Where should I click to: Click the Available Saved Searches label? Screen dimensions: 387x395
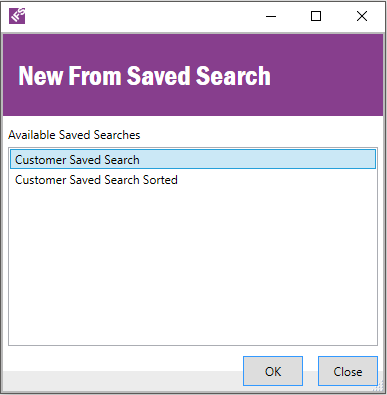[74, 135]
